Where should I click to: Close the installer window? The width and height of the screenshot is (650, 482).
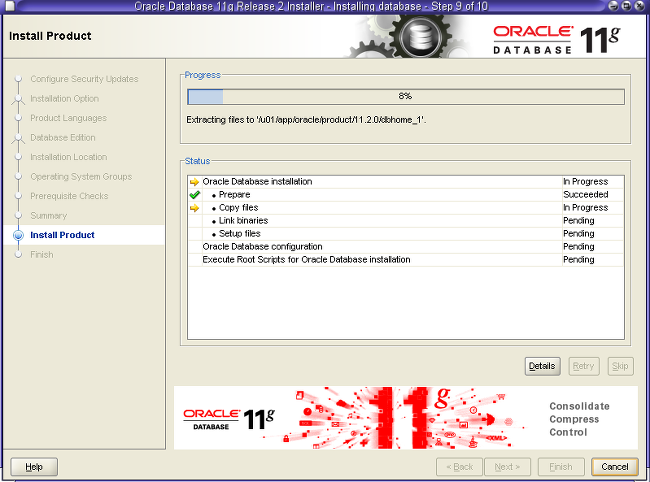pyautogui.click(x=640, y=6)
